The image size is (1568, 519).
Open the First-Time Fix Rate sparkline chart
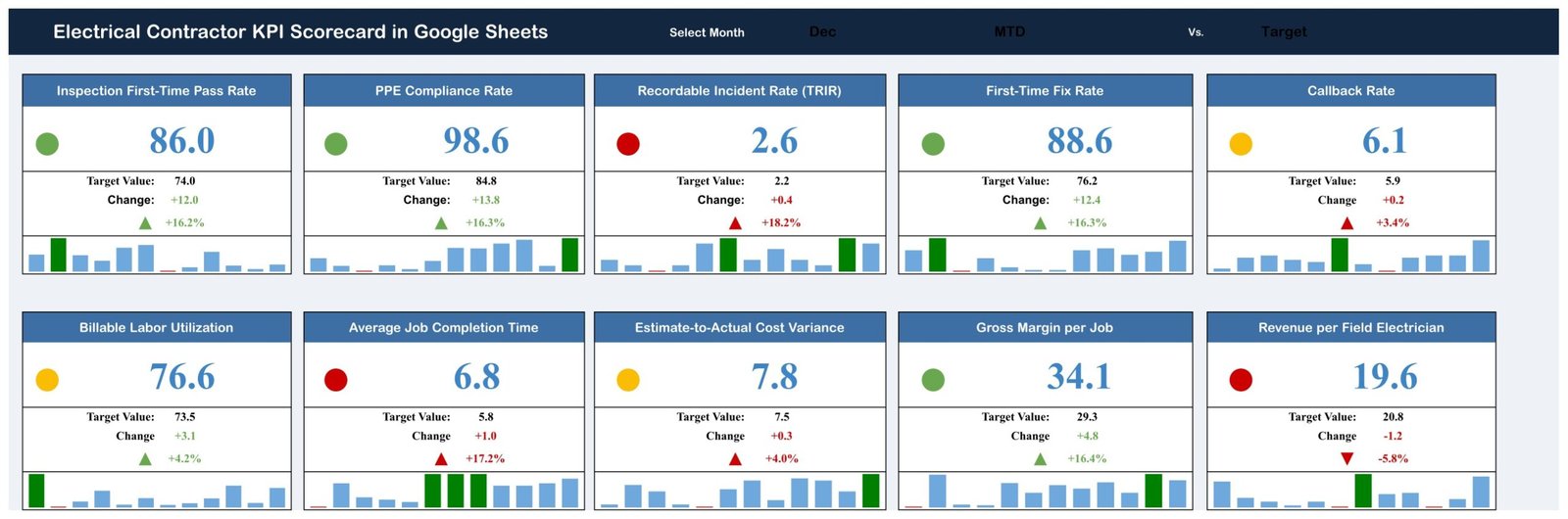click(1045, 255)
